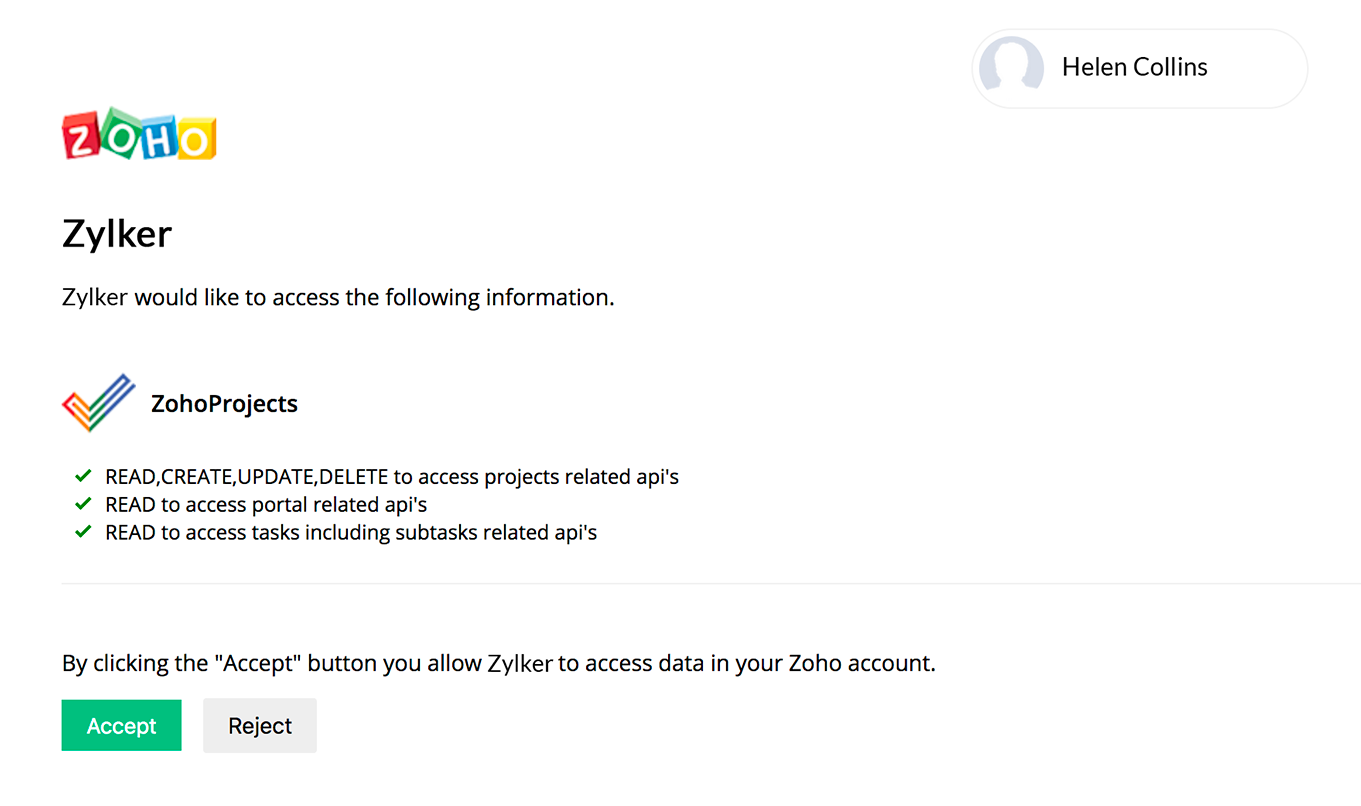
Task: Click the ZohoProjects checkmark logo icon
Action: coord(98,403)
